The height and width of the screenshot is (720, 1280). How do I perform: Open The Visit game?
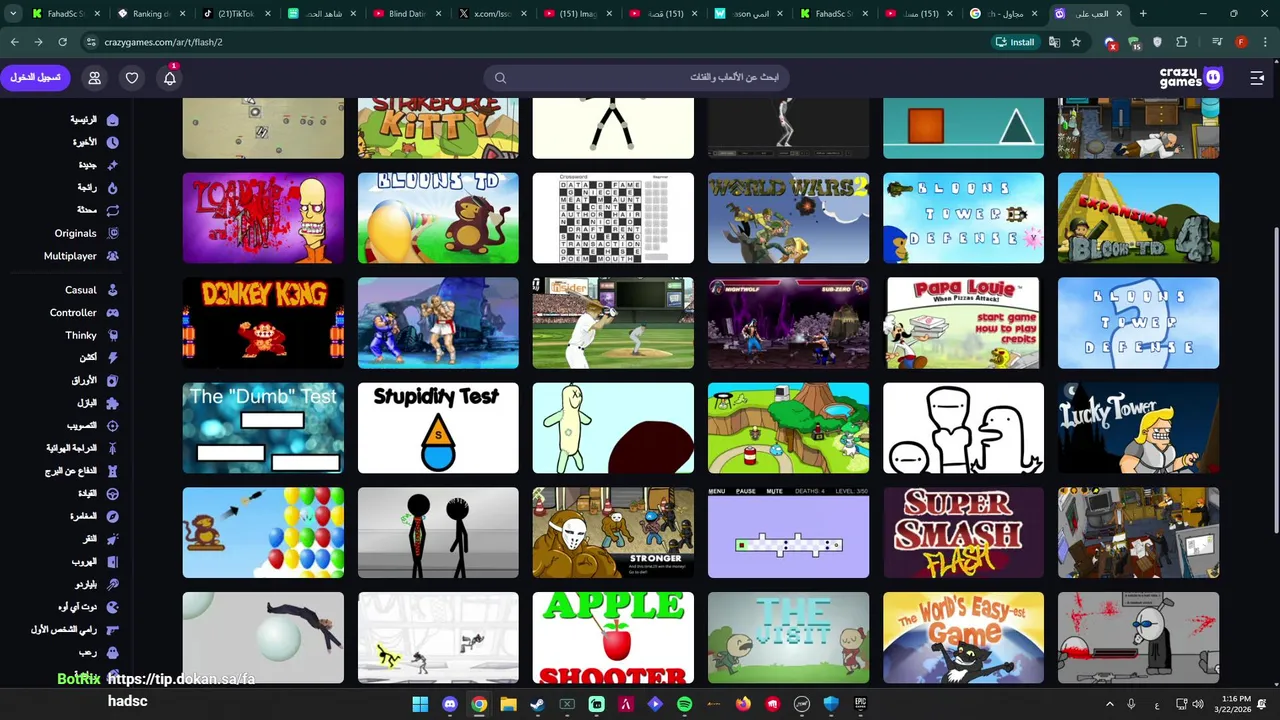(788, 638)
